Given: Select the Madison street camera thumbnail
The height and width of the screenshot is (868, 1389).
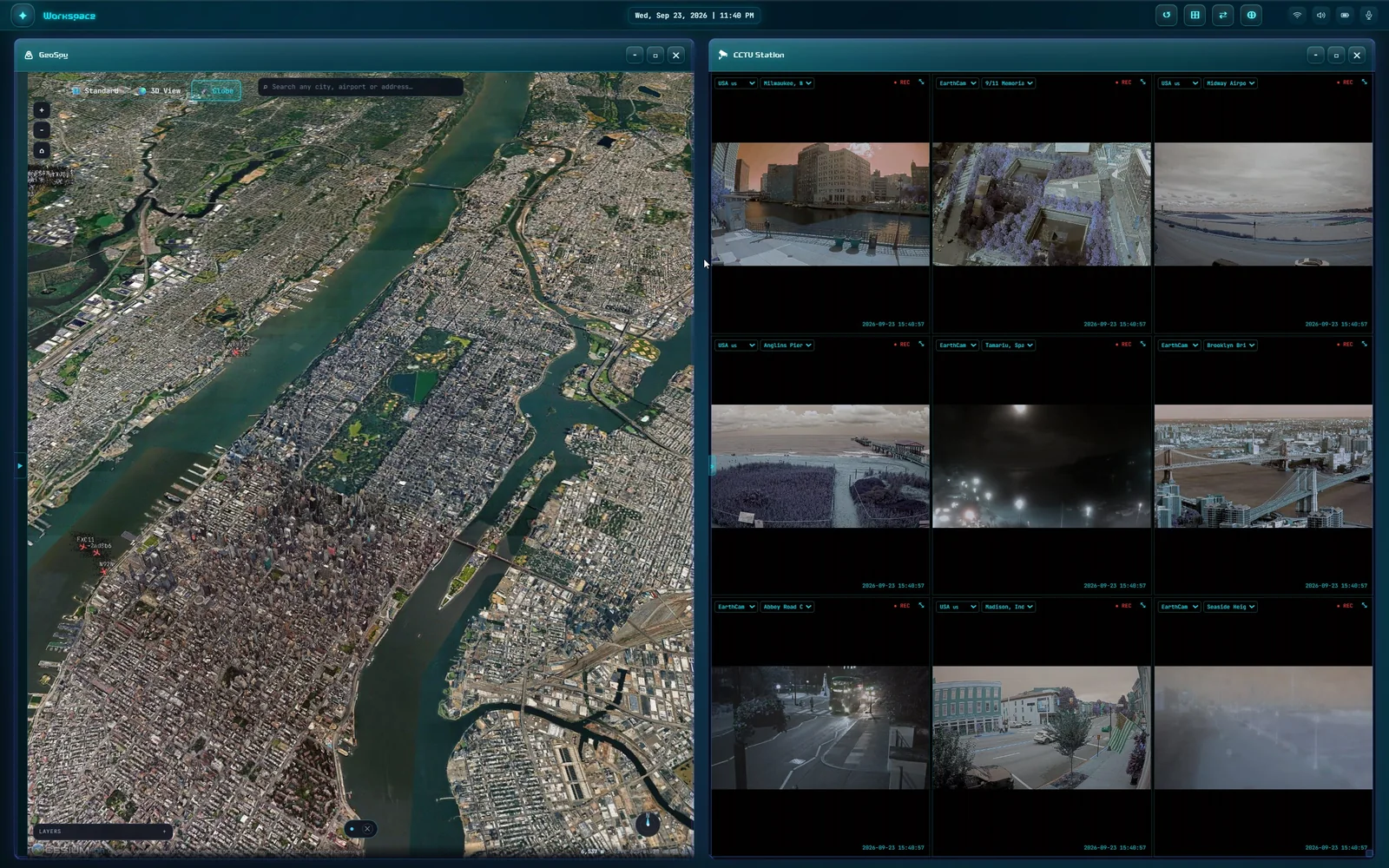Looking at the screenshot, I should point(1041,727).
